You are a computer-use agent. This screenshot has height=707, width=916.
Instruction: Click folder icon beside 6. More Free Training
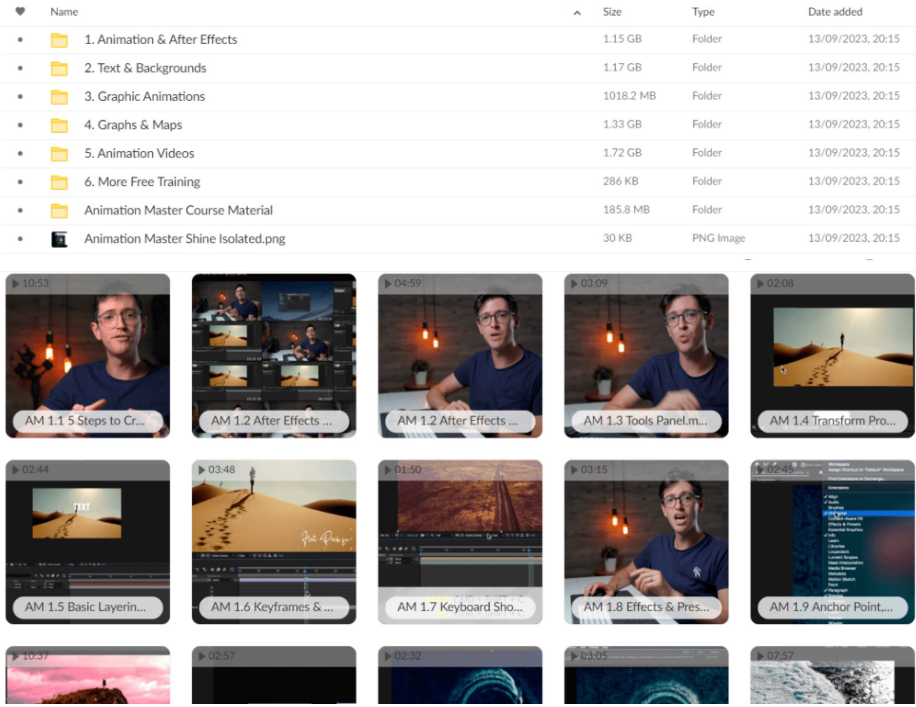pyautogui.click(x=59, y=182)
